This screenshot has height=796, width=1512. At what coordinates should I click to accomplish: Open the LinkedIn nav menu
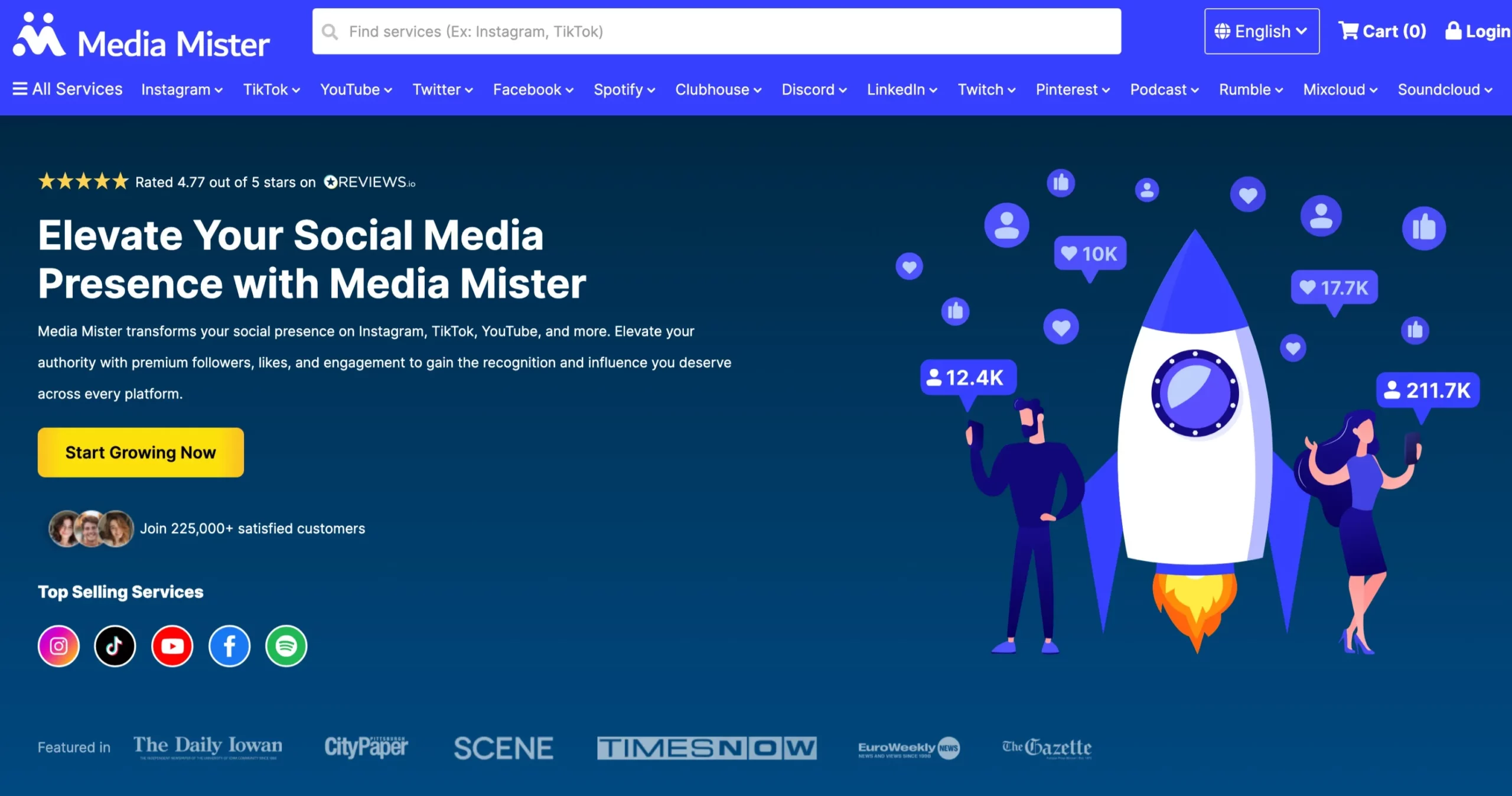902,90
